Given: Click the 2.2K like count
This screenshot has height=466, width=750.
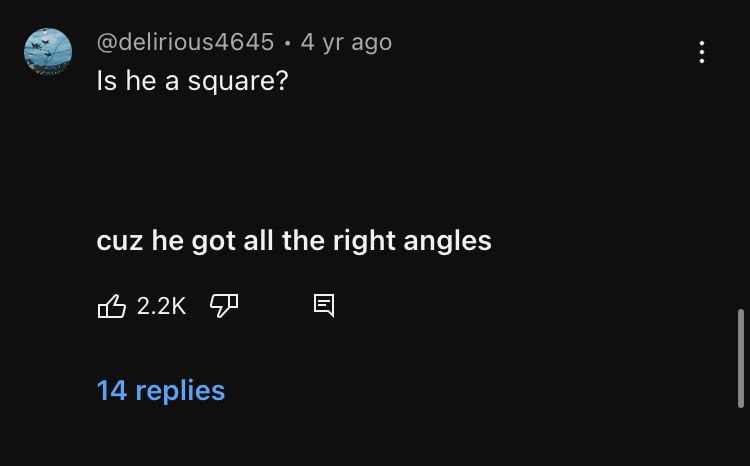Looking at the screenshot, I should click(x=161, y=306).
